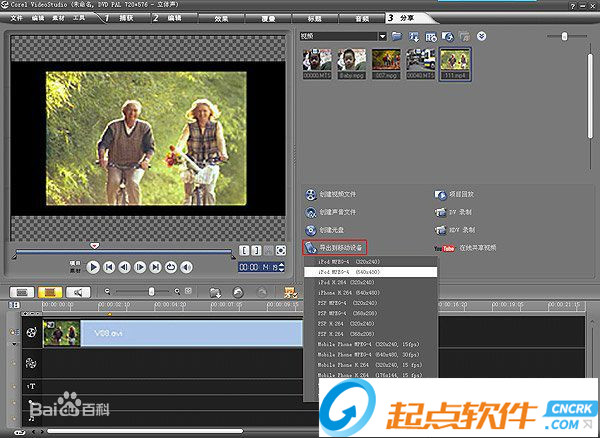This screenshot has height=438, width=600.
Task: Click the library vertical scrollbar
Action: point(590,96)
